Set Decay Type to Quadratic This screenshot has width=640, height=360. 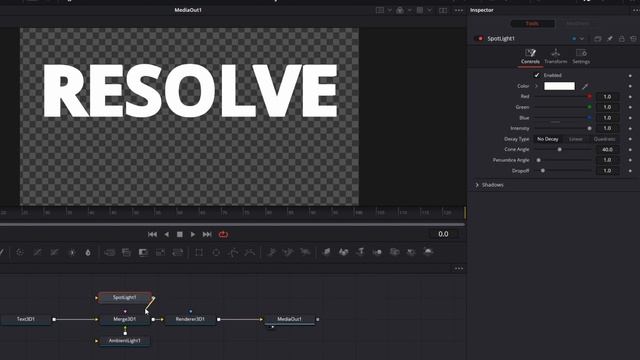pyautogui.click(x=604, y=139)
